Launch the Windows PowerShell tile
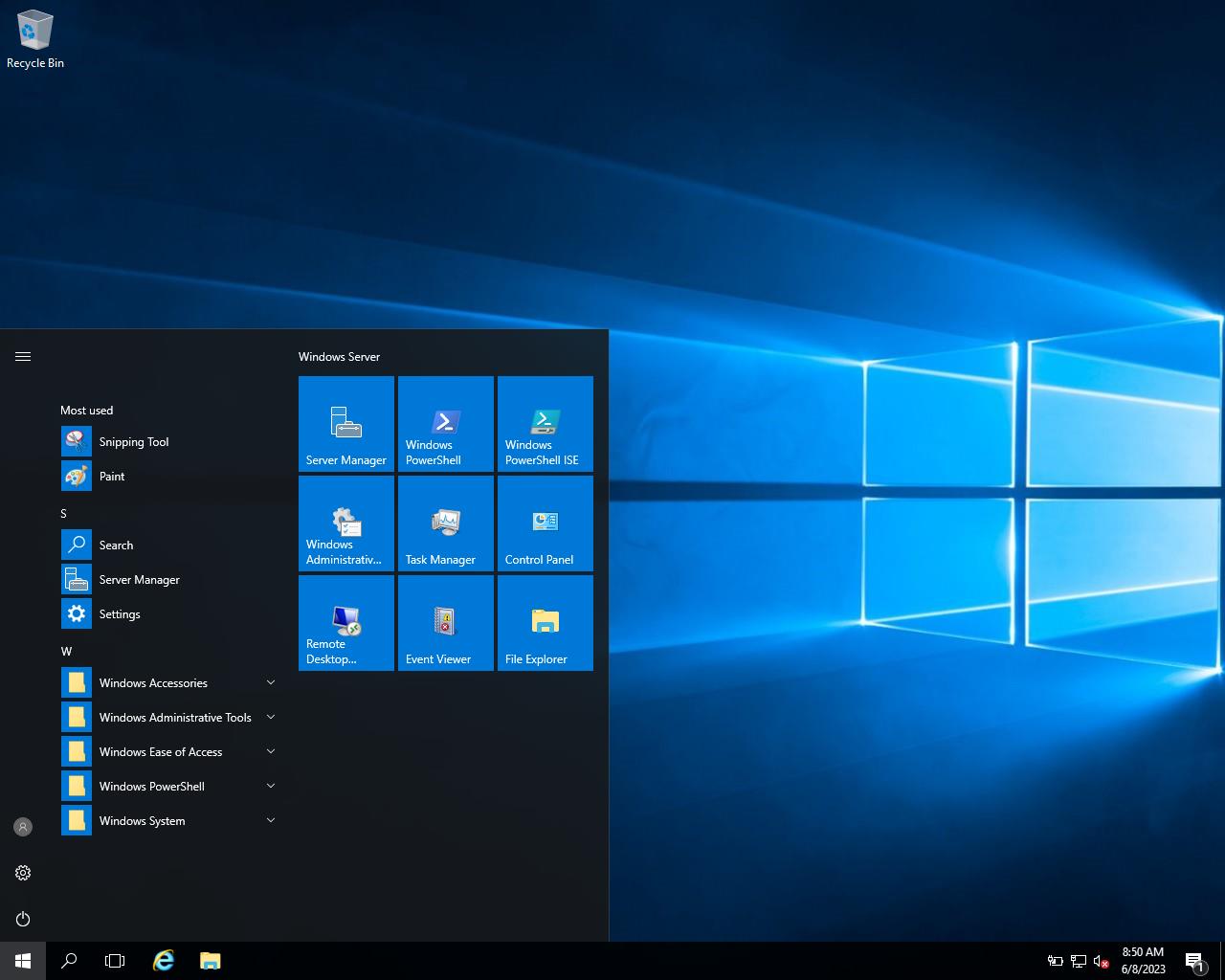The width and height of the screenshot is (1225, 980). (446, 424)
